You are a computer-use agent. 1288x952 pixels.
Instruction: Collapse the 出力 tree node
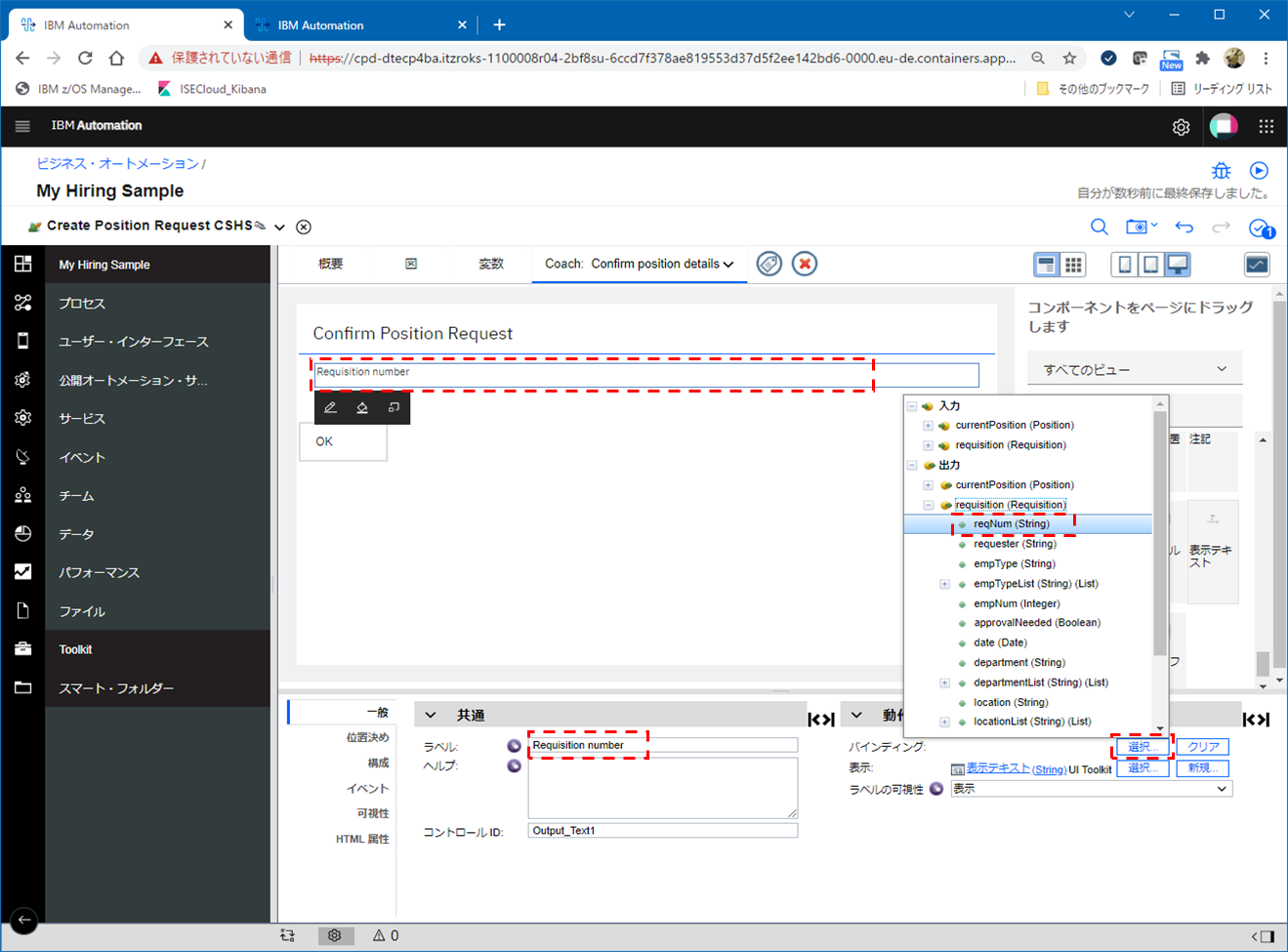coord(912,466)
